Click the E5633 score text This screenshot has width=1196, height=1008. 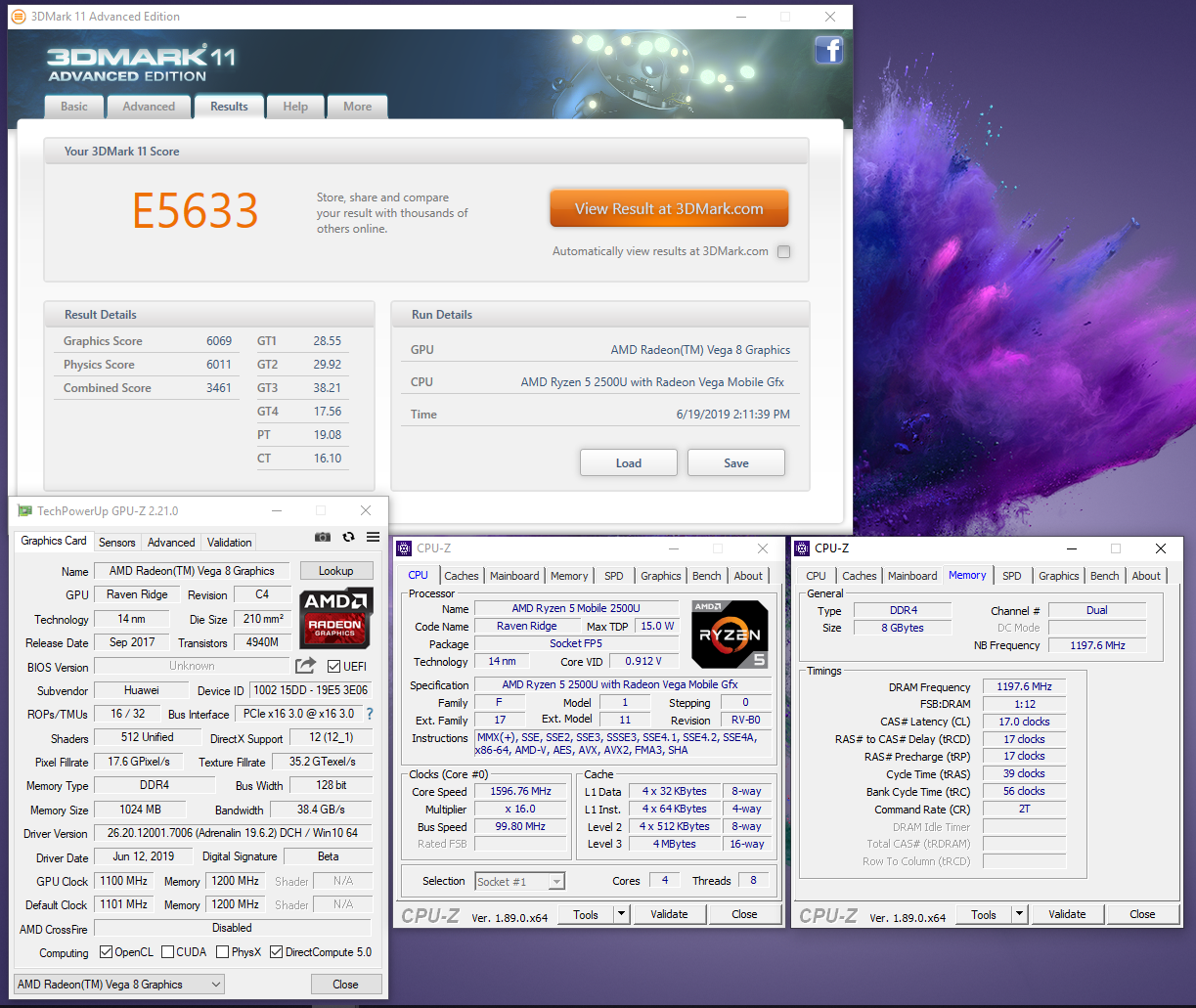(x=196, y=211)
